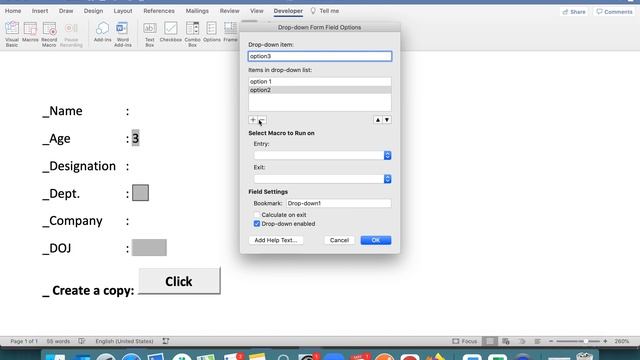The height and width of the screenshot is (360, 640).
Task: Switch to Print Layout view
Action: pyautogui.click(x=490, y=341)
